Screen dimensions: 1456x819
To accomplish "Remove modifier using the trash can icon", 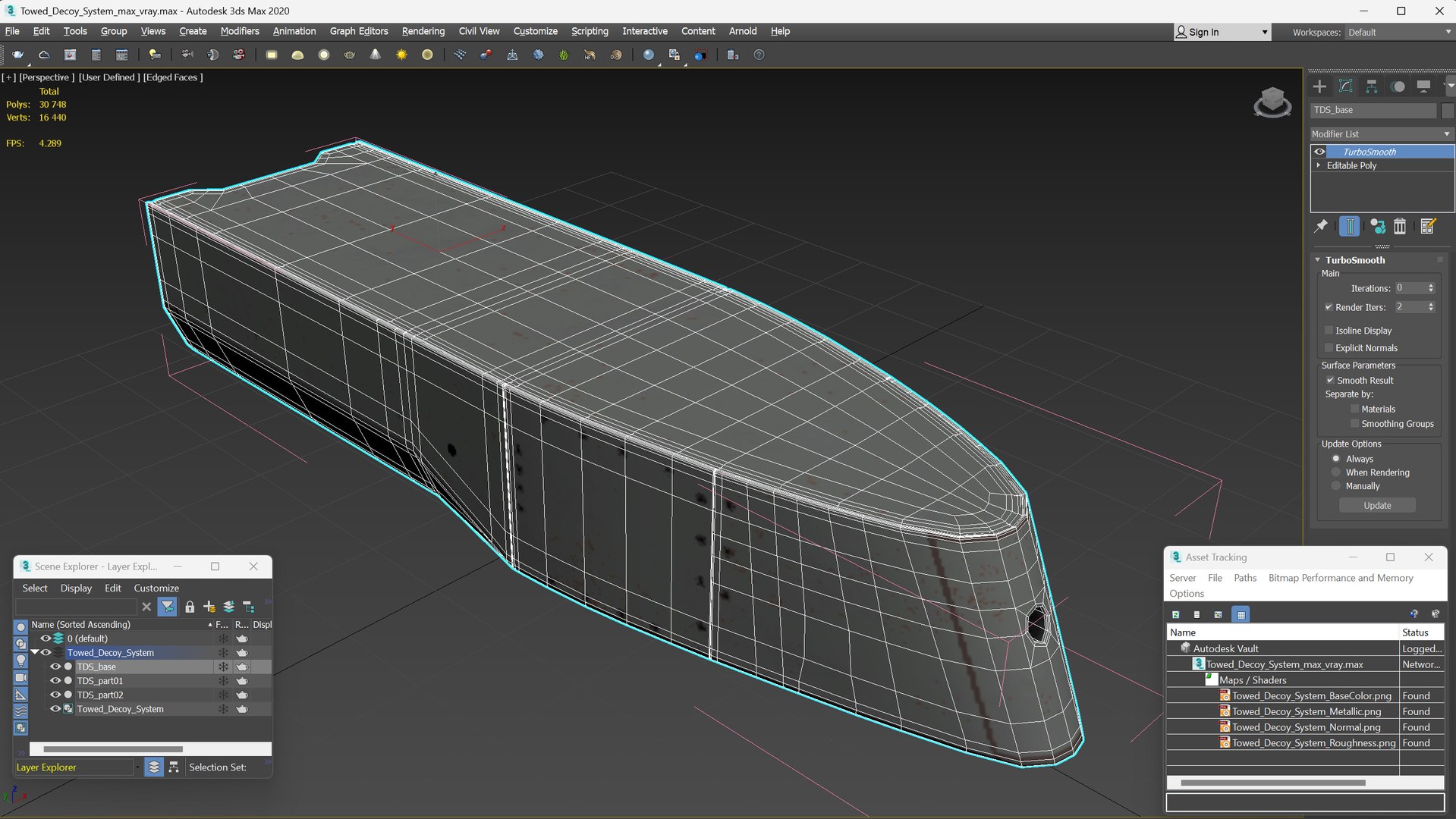I will pyautogui.click(x=1400, y=226).
